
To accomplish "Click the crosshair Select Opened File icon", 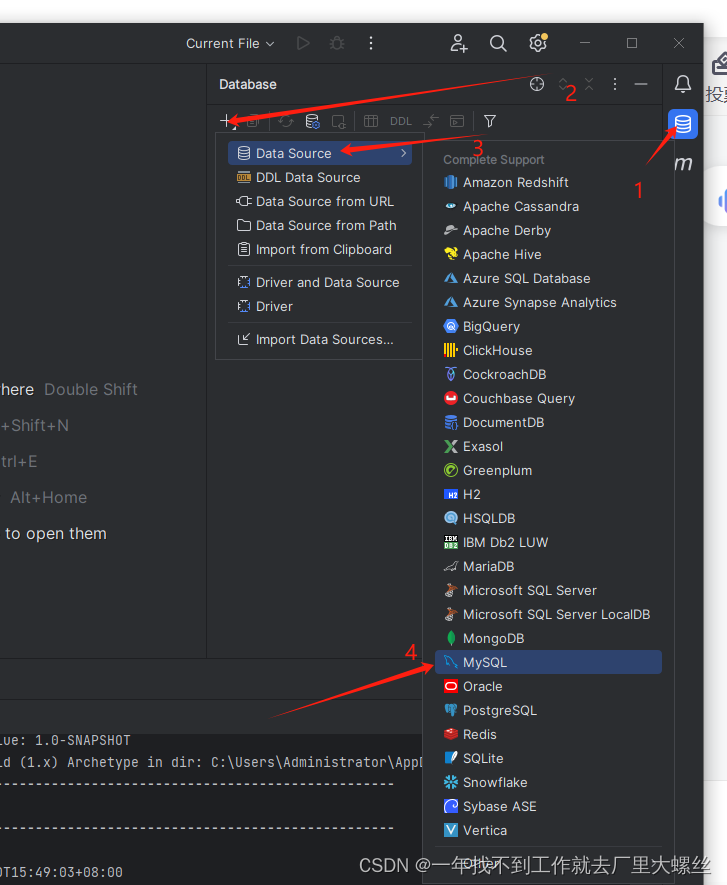I will pyautogui.click(x=537, y=84).
